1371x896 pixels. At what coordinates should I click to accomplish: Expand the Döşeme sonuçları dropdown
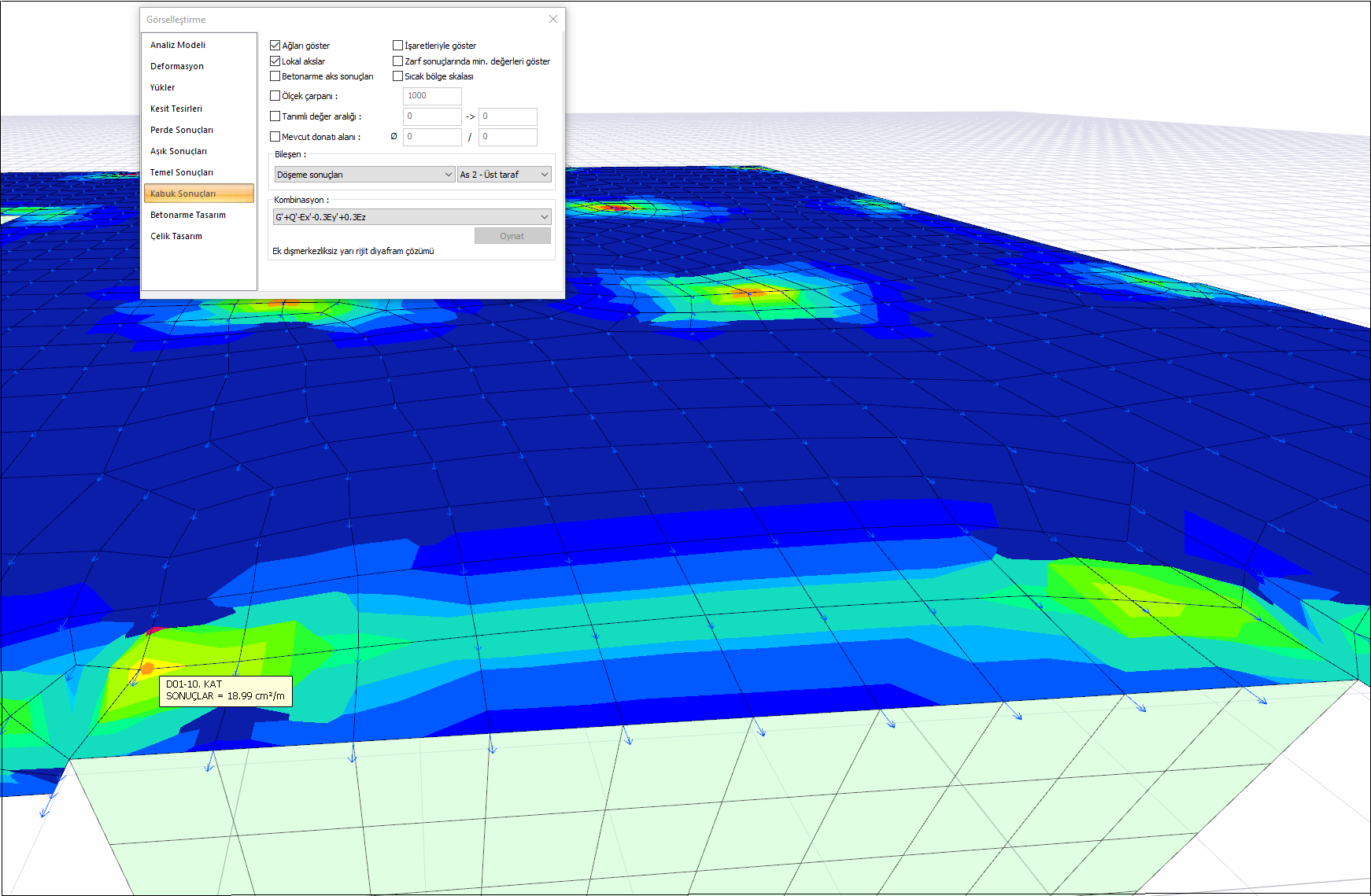click(364, 175)
